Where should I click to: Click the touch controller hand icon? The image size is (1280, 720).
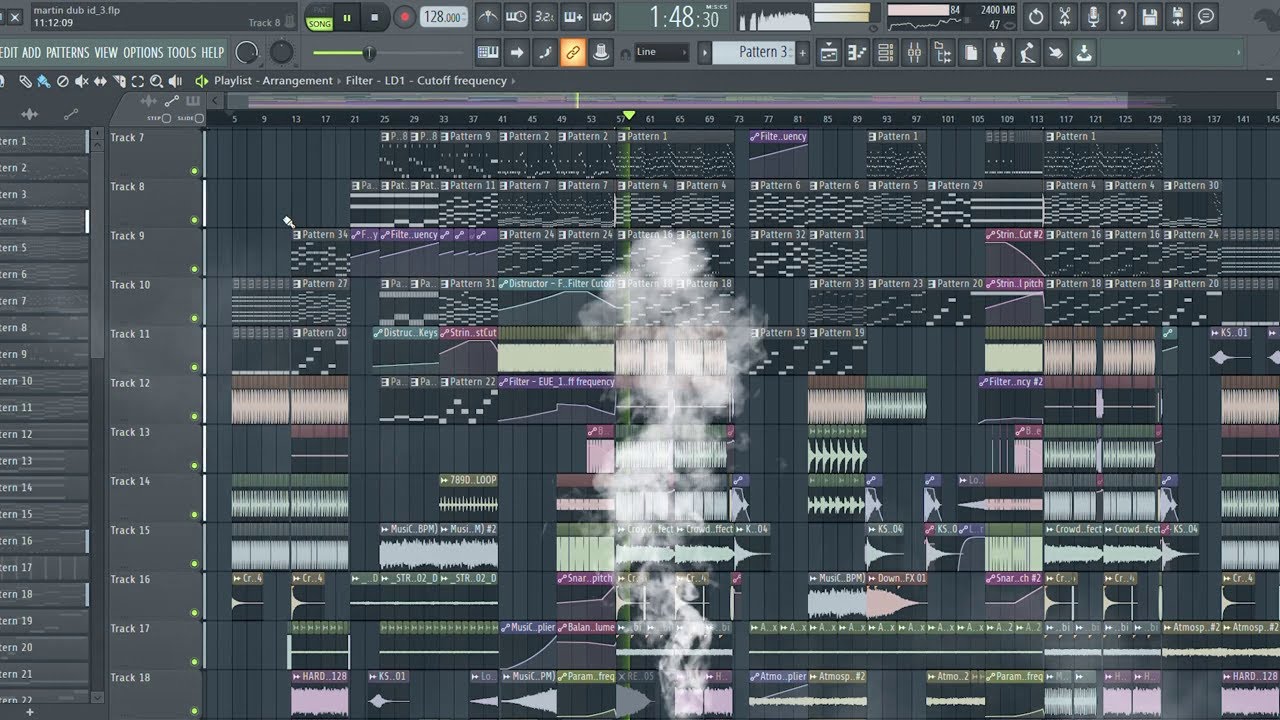pyautogui.click(x=1056, y=53)
